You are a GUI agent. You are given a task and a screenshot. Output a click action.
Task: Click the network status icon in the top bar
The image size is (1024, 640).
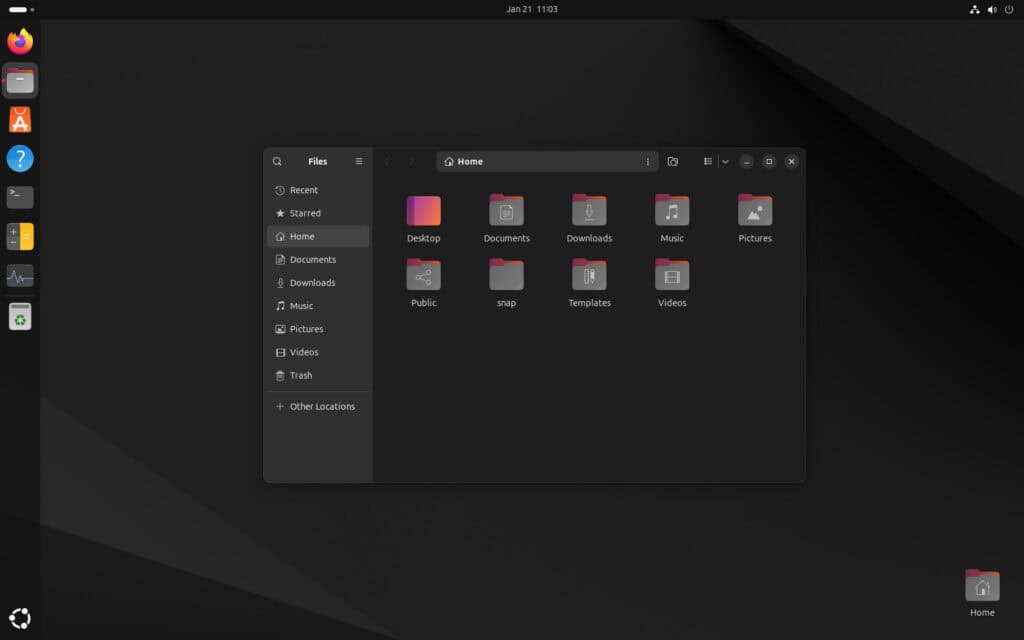975,9
